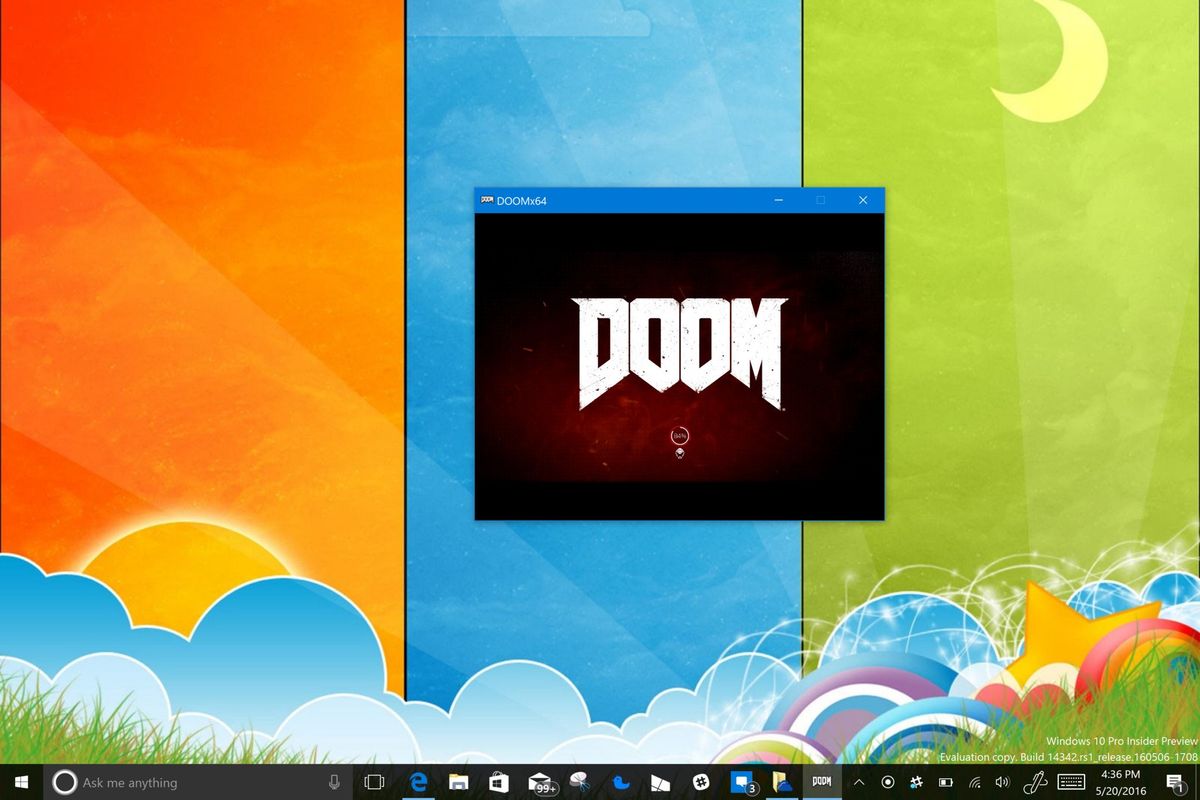
Task: Open the Twitter app from the taskbar
Action: (620, 783)
